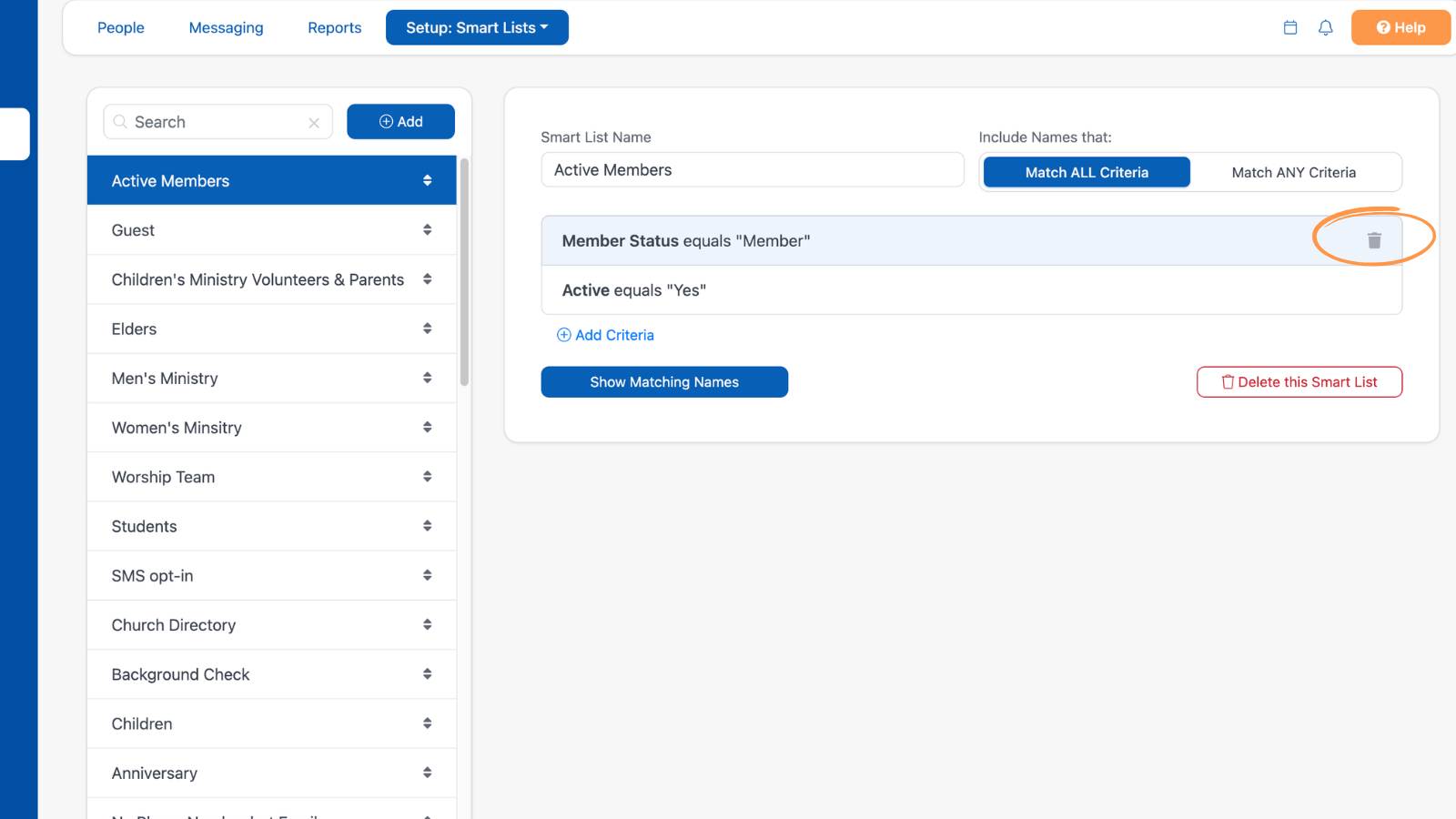Select Match ALL Criteria option
1456x819 pixels.
click(x=1087, y=172)
